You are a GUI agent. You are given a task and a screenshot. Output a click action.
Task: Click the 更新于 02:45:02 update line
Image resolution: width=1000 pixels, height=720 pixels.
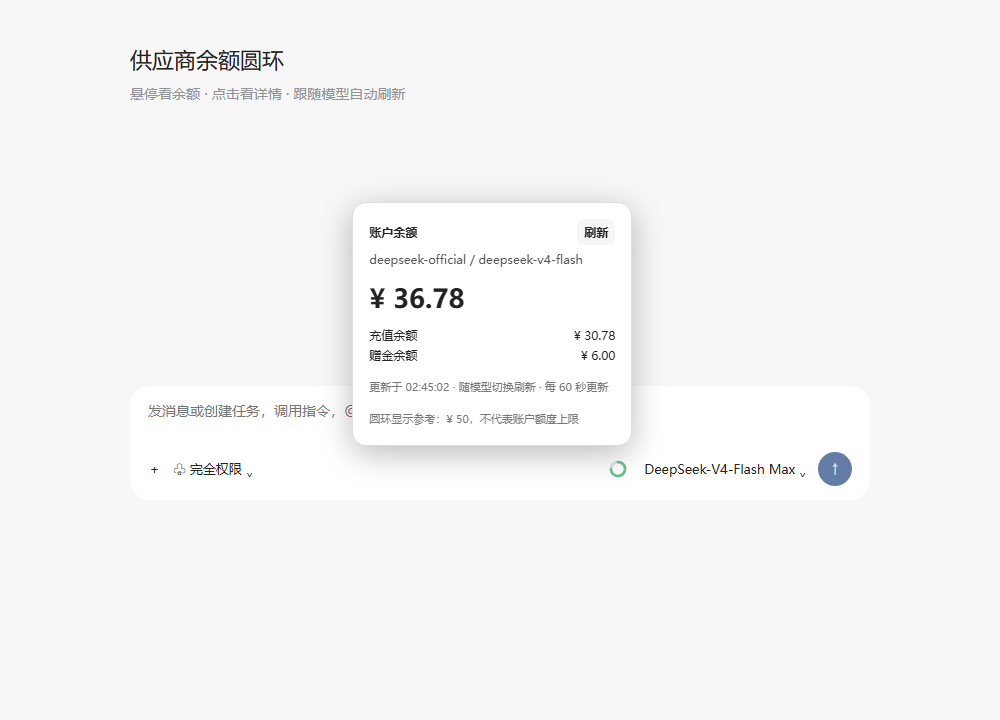tap(489, 387)
